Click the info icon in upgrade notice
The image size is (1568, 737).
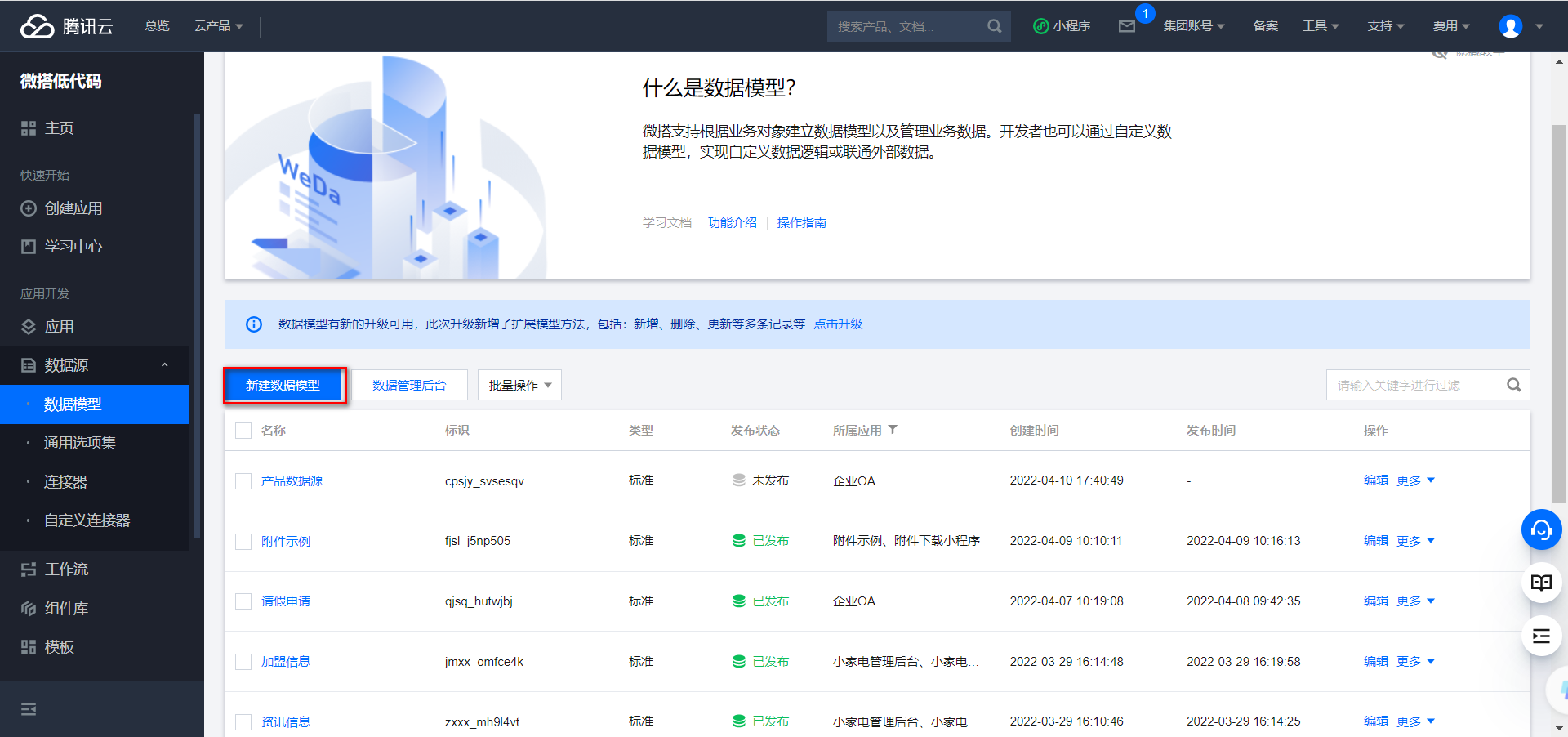[254, 324]
